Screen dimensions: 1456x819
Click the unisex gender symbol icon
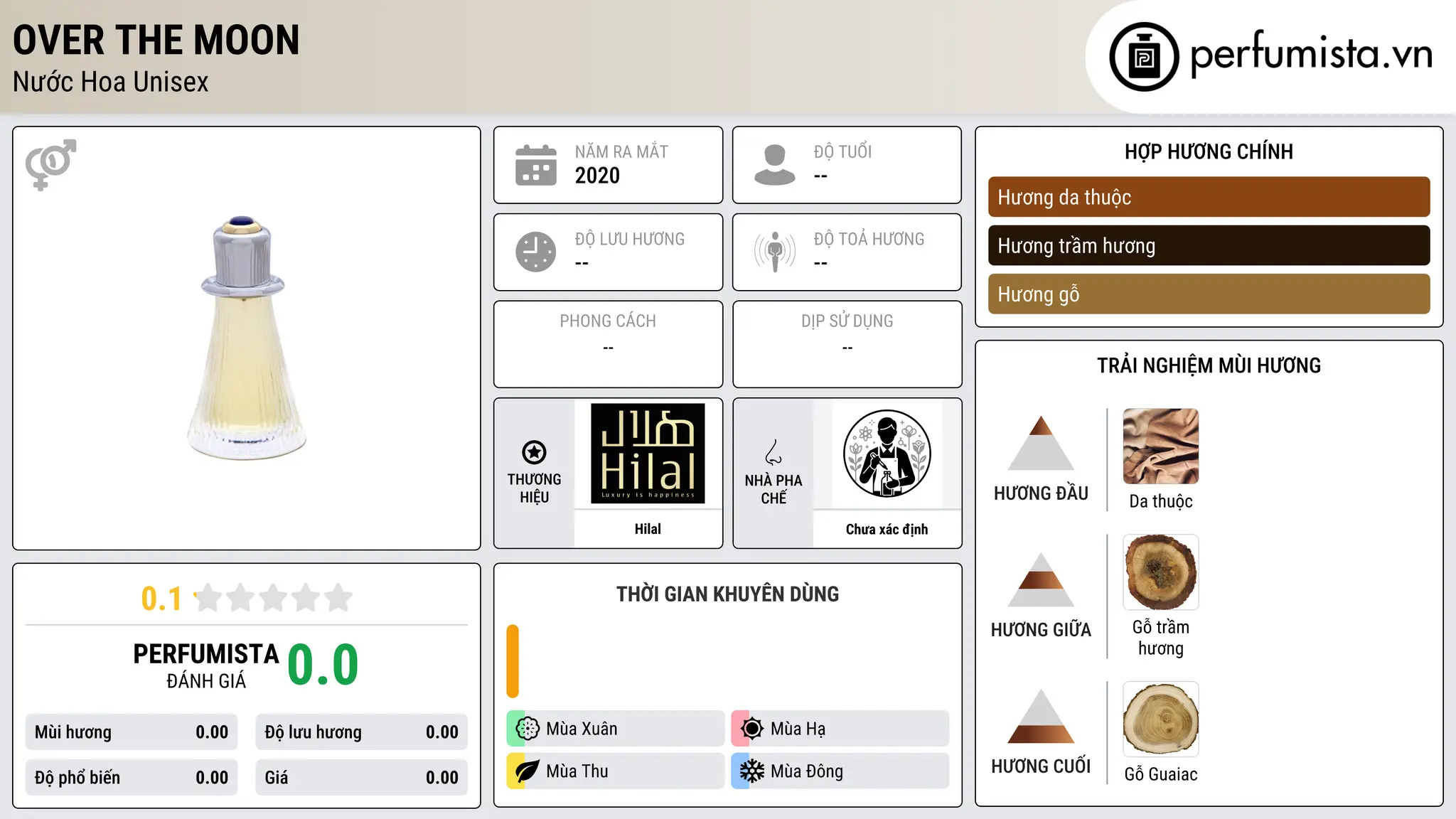pos(50,165)
